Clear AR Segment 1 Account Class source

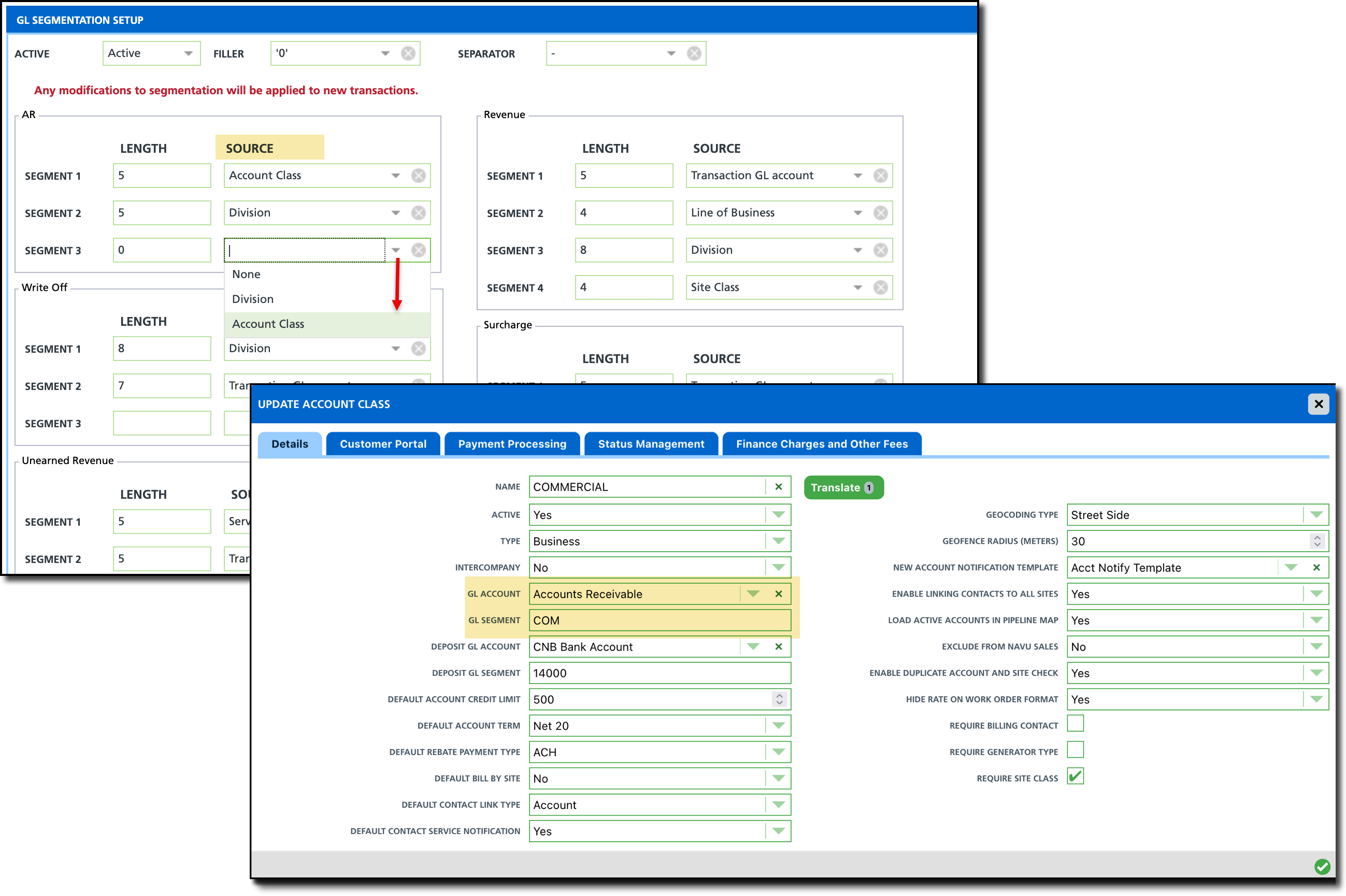[419, 176]
